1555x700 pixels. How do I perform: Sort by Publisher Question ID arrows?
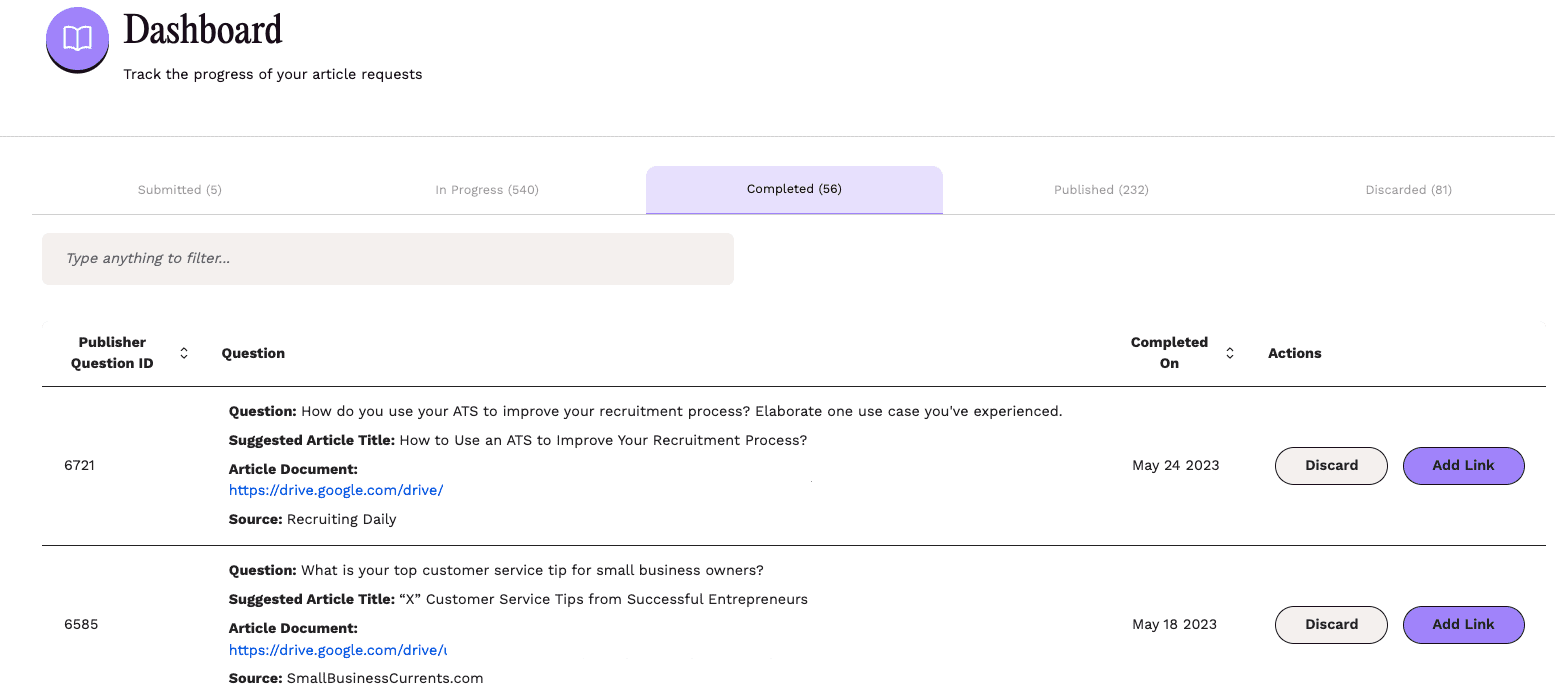coord(184,353)
